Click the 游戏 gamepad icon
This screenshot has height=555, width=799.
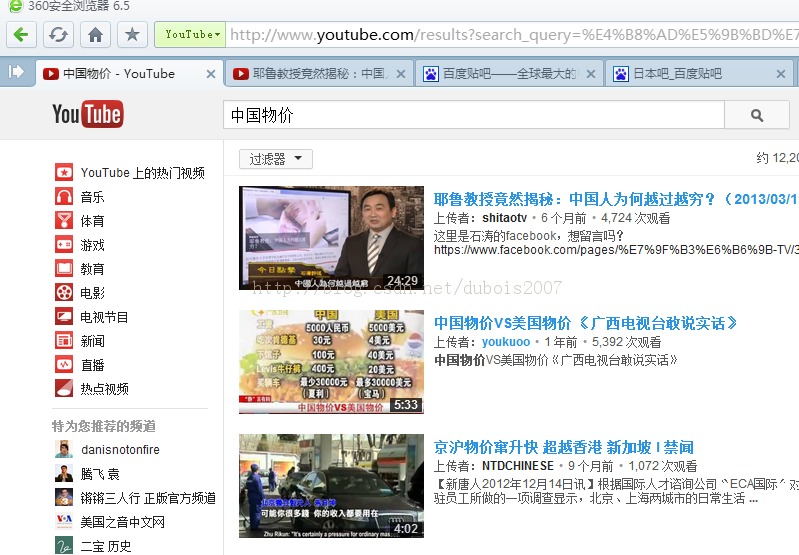64,244
